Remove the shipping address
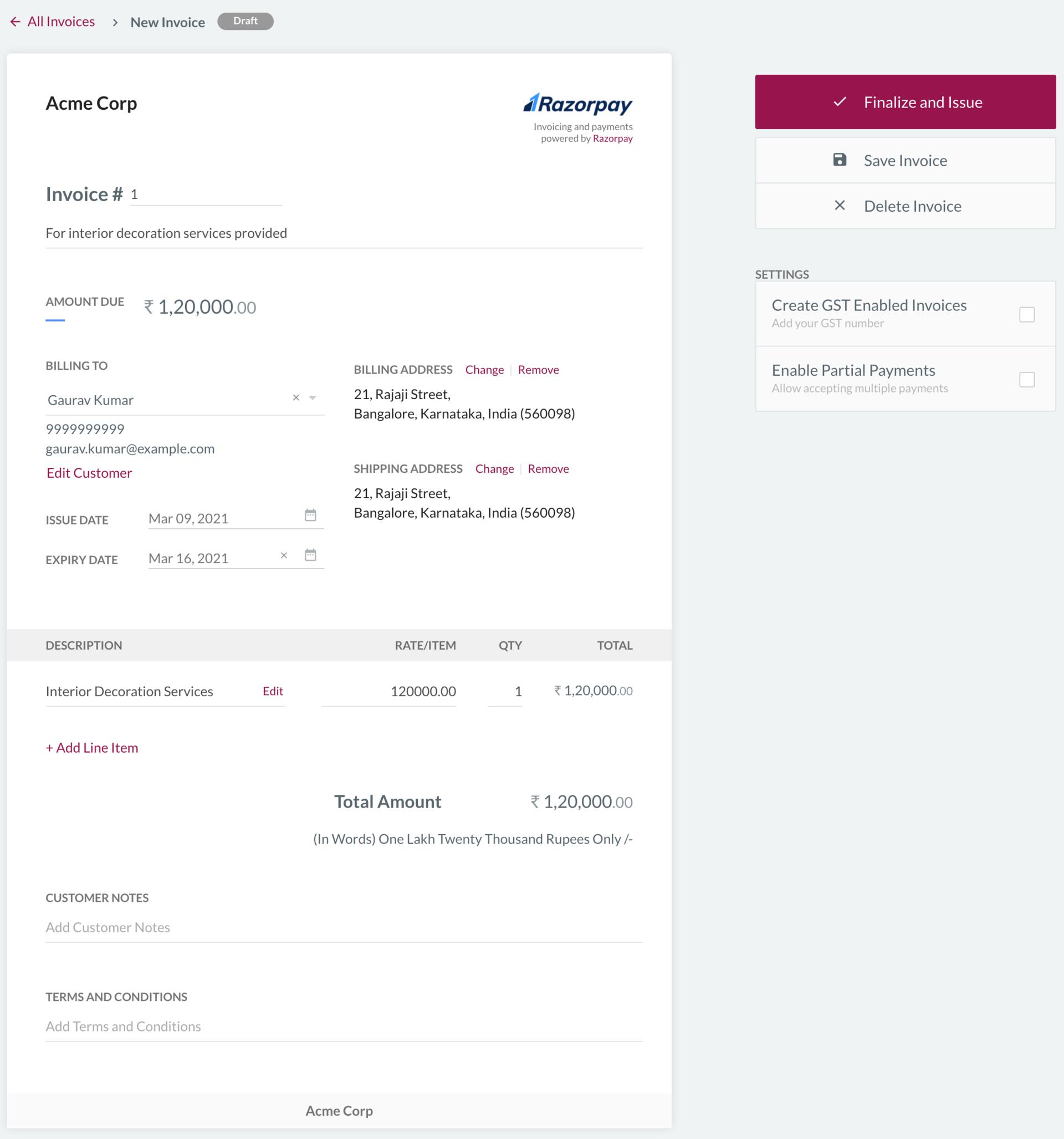 click(x=548, y=469)
